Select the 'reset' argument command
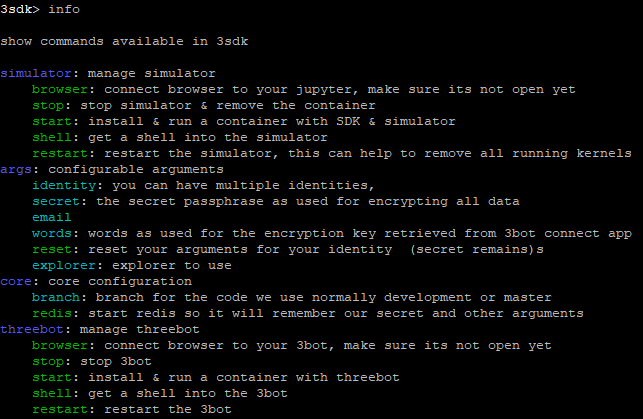Screen dimensions: 643x419 click(x=52, y=249)
